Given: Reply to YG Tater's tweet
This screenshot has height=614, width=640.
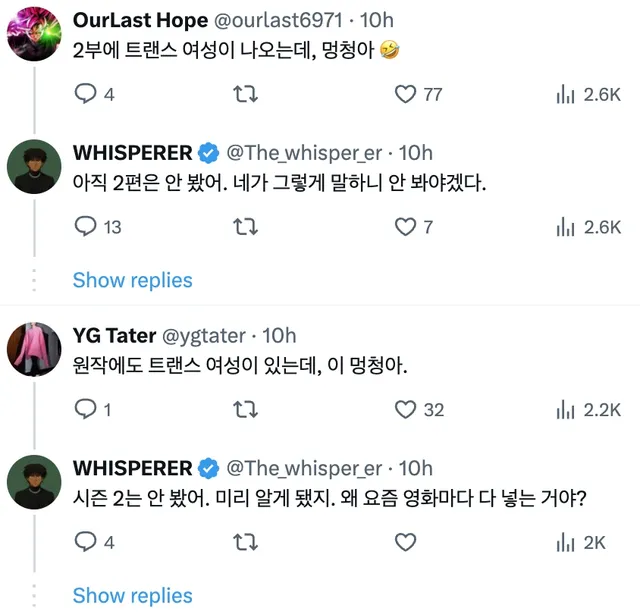Looking at the screenshot, I should coord(87,409).
